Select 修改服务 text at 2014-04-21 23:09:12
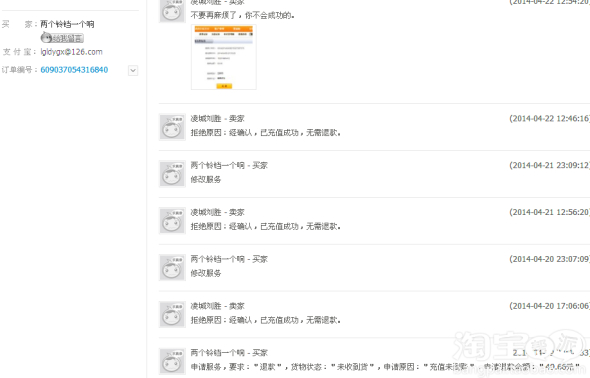 (x=206, y=179)
